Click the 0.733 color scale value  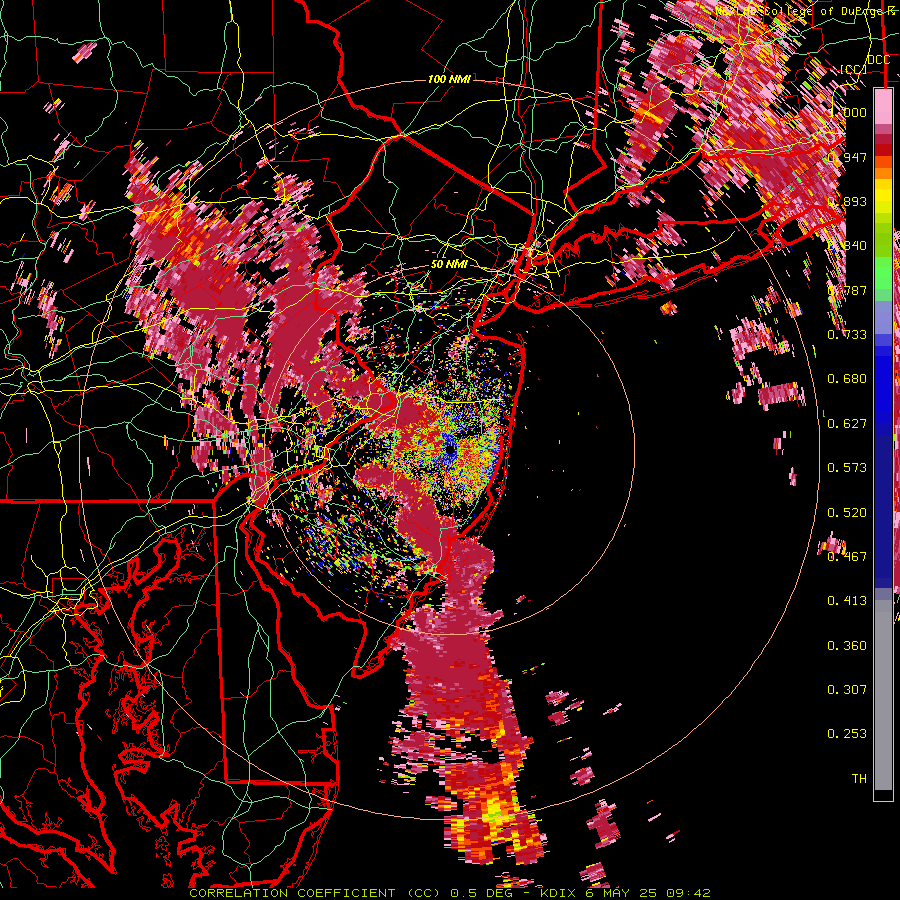847,335
